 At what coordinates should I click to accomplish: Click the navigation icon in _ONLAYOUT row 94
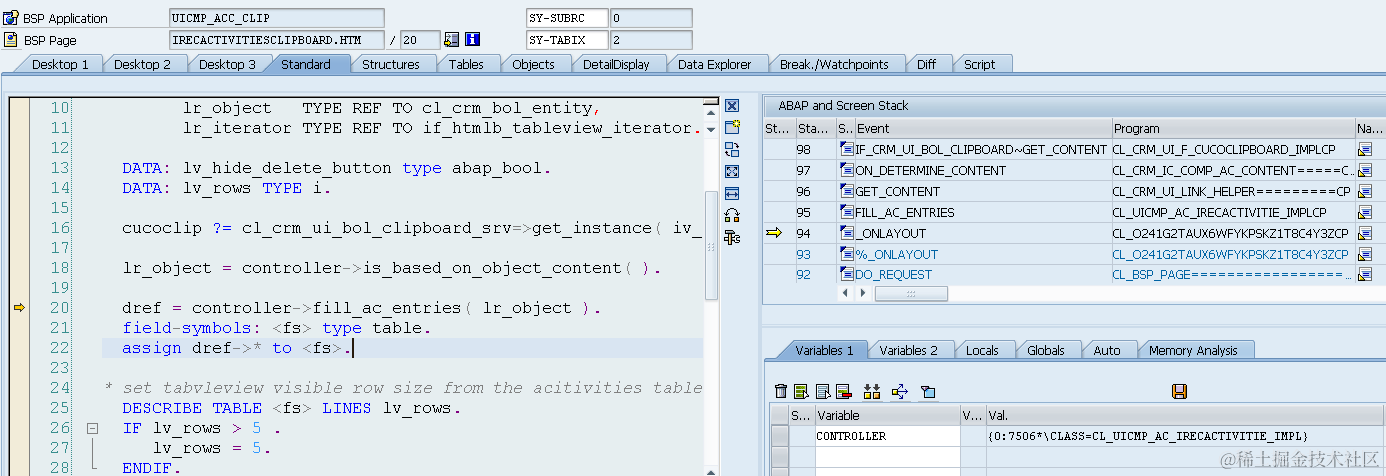(1364, 233)
